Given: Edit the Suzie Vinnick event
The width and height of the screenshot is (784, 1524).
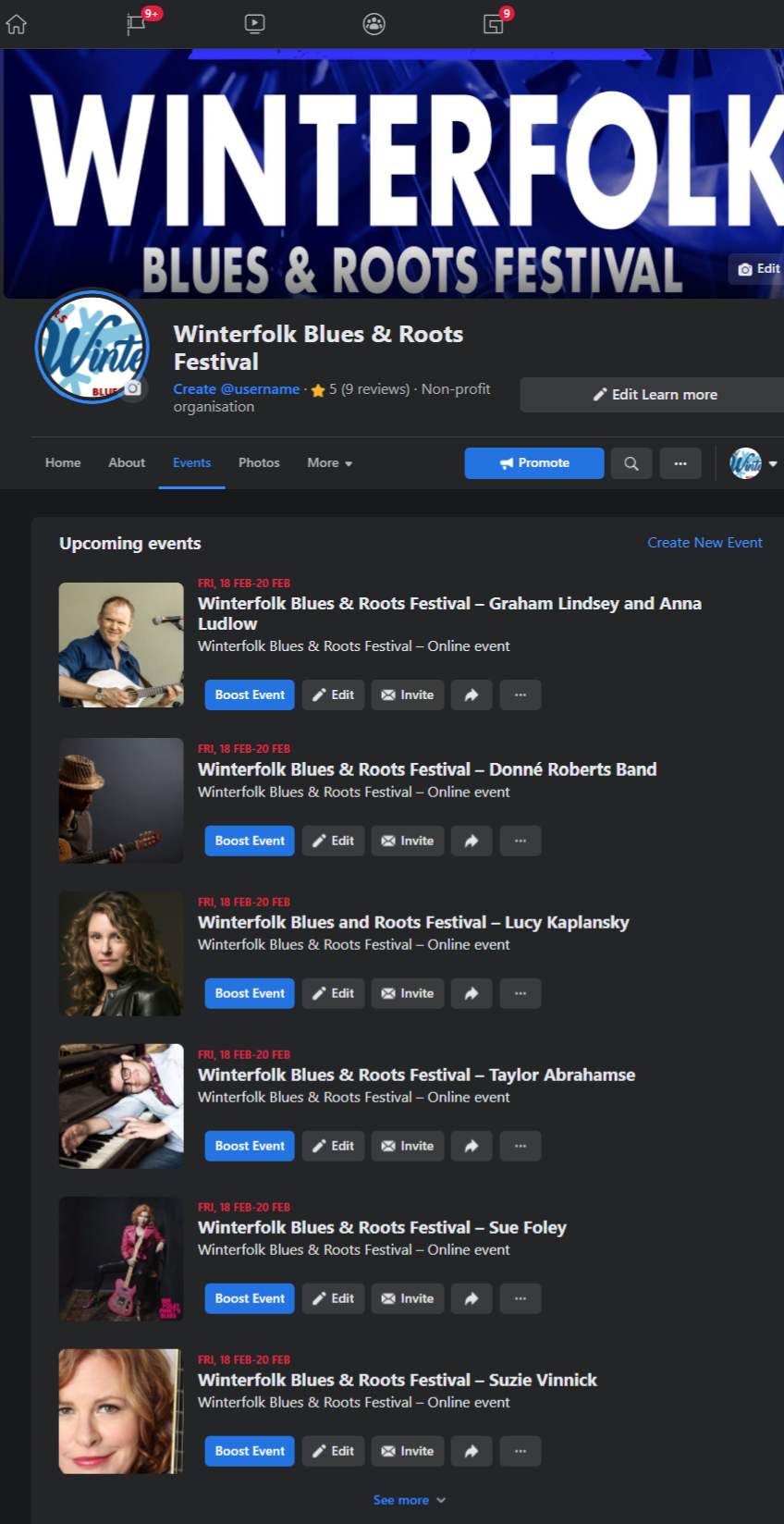Looking at the screenshot, I should click(x=334, y=1452).
